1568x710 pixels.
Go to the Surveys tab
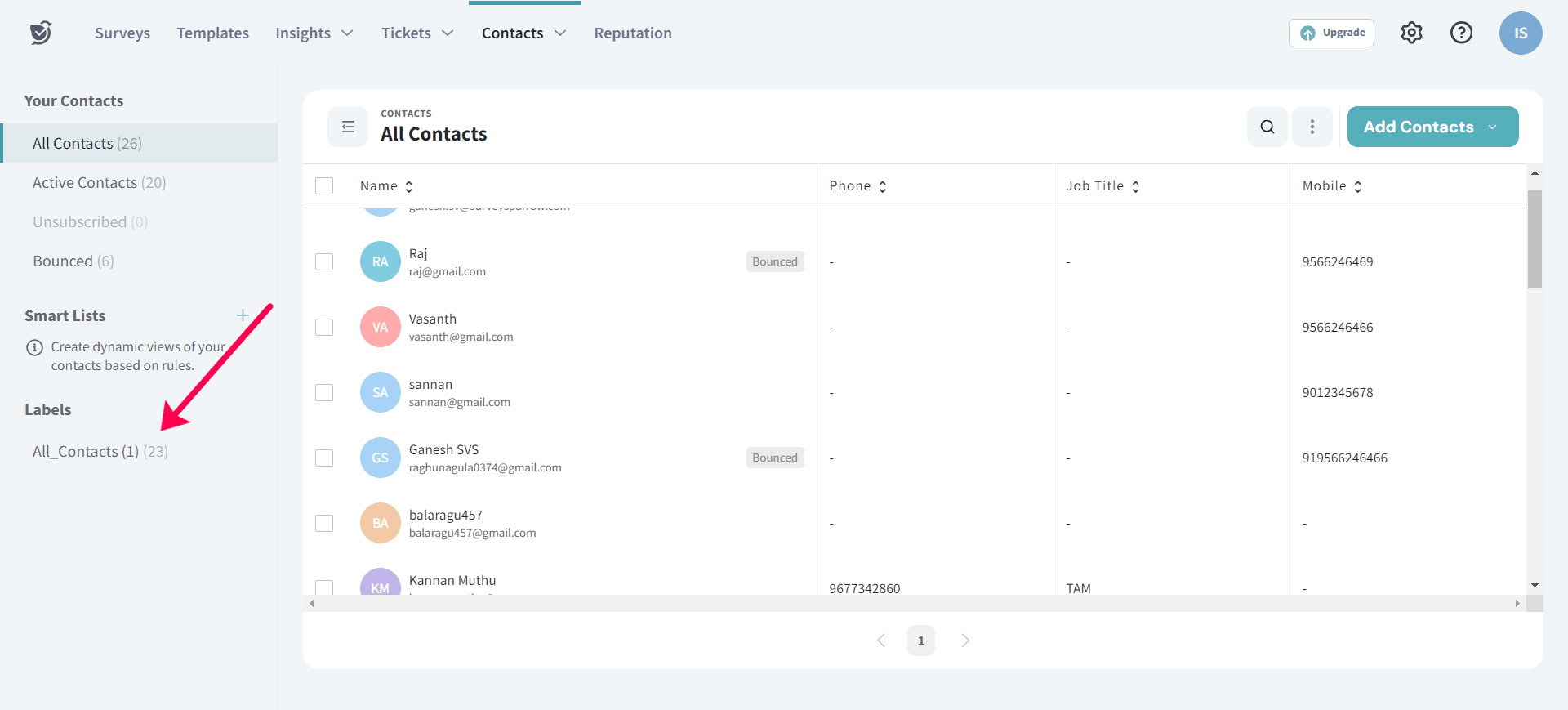[122, 33]
